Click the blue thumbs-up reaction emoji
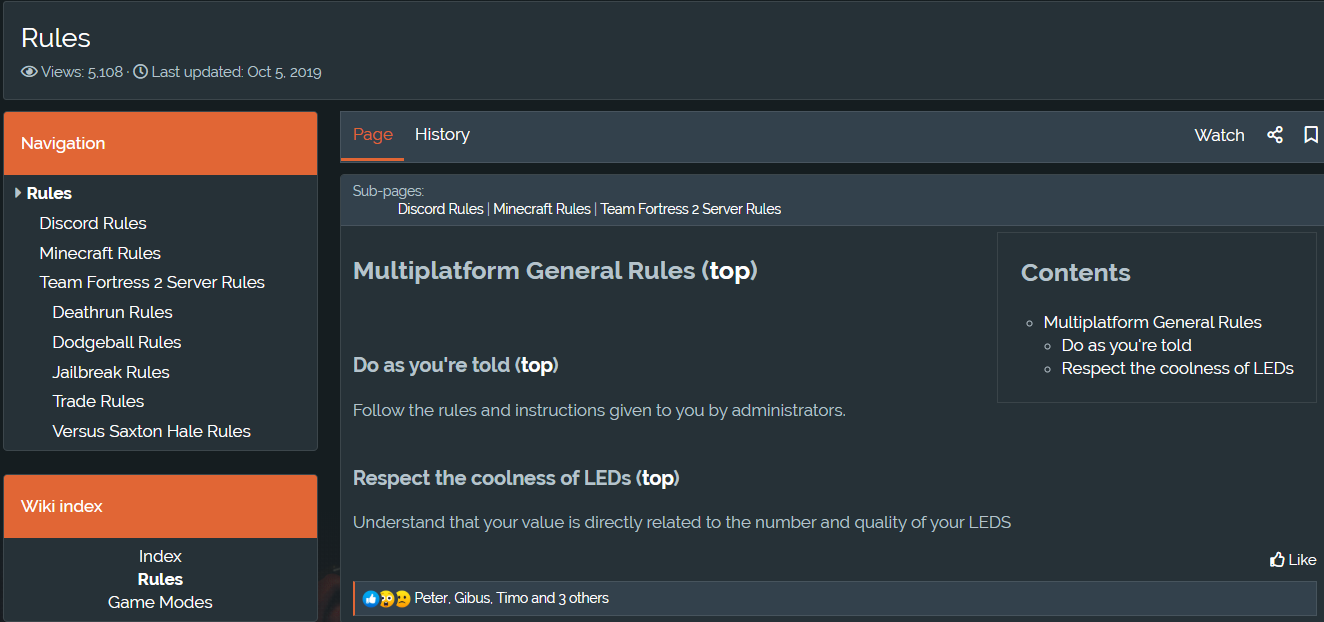 click(x=371, y=599)
